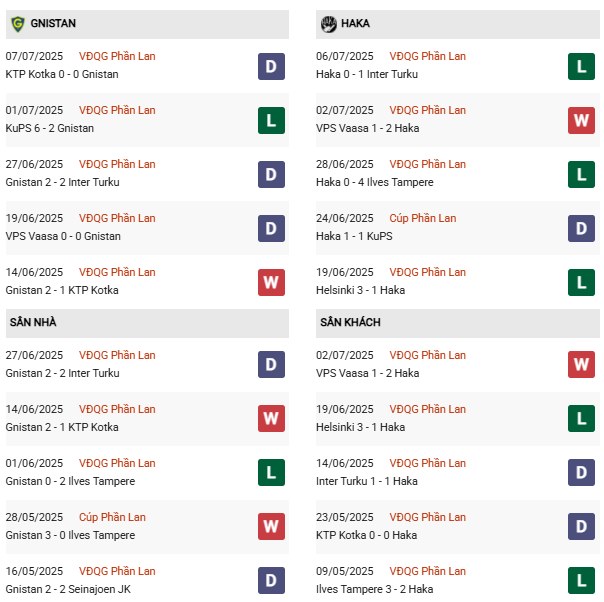Click the Gnistan team logo icon
604x602 pixels.
click(17, 23)
